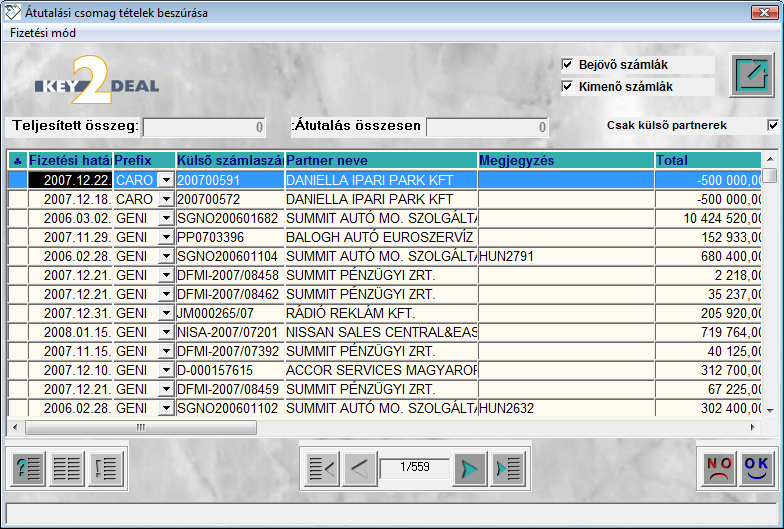Click the Megjegyzés column header

pos(566,160)
